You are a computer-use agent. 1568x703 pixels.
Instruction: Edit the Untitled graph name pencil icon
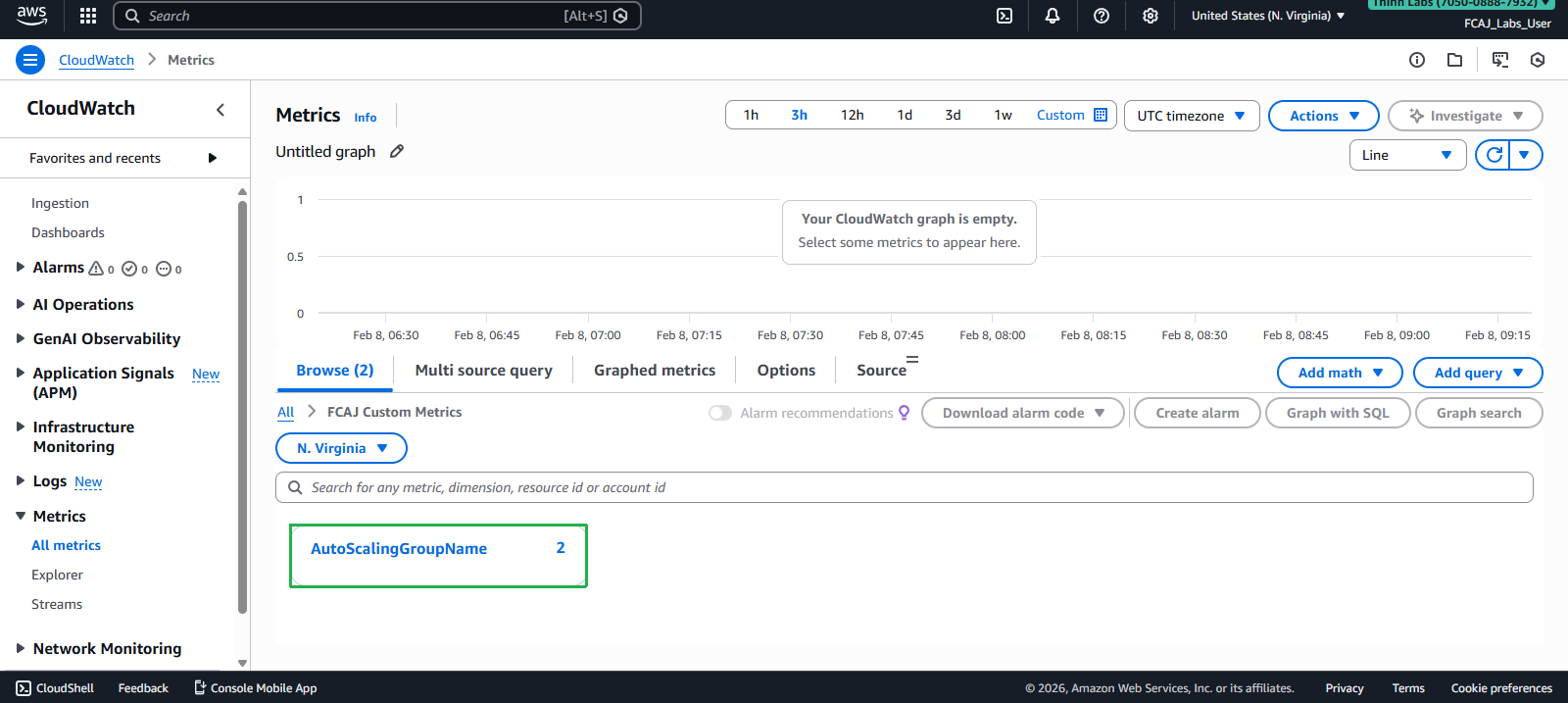tap(397, 151)
